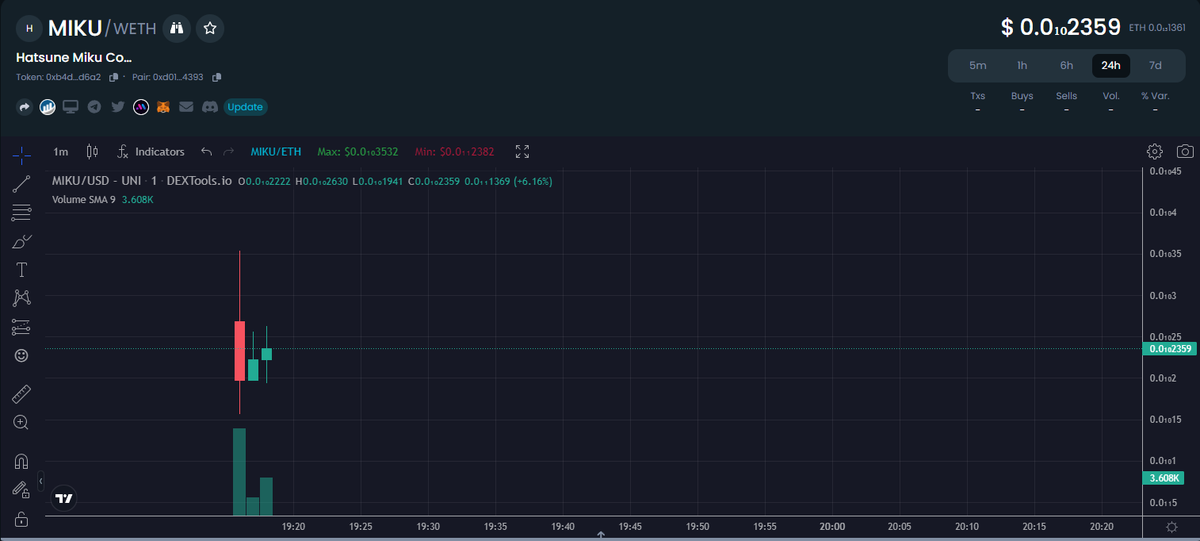The width and height of the screenshot is (1200, 541).
Task: Open the price scale settings gear
Action: point(1171,526)
